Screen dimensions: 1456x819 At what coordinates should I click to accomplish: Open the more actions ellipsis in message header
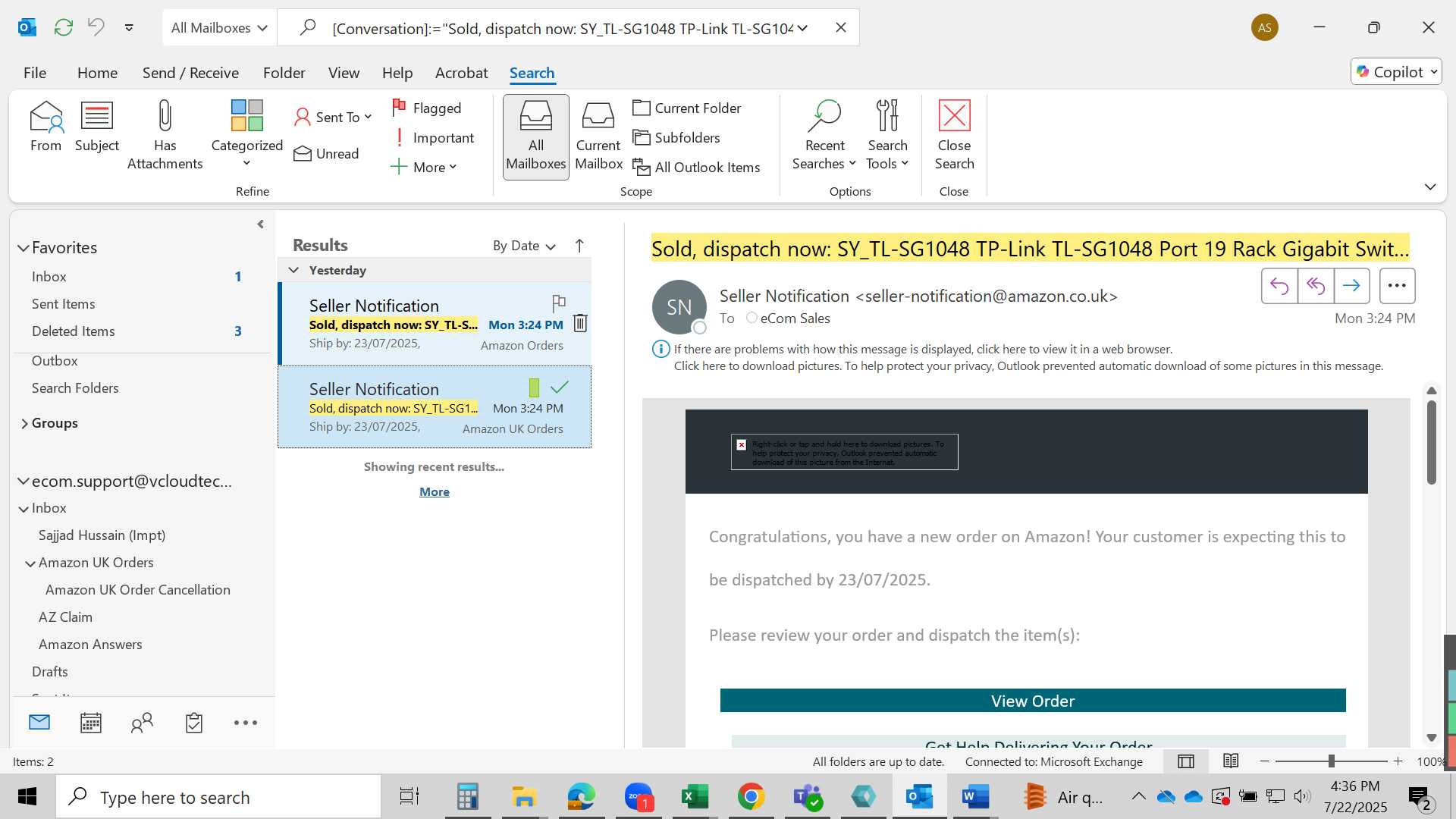[1397, 286]
